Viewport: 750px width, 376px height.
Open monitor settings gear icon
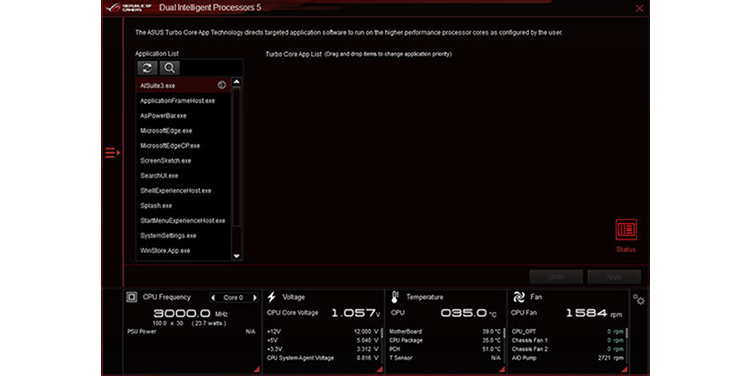click(639, 299)
